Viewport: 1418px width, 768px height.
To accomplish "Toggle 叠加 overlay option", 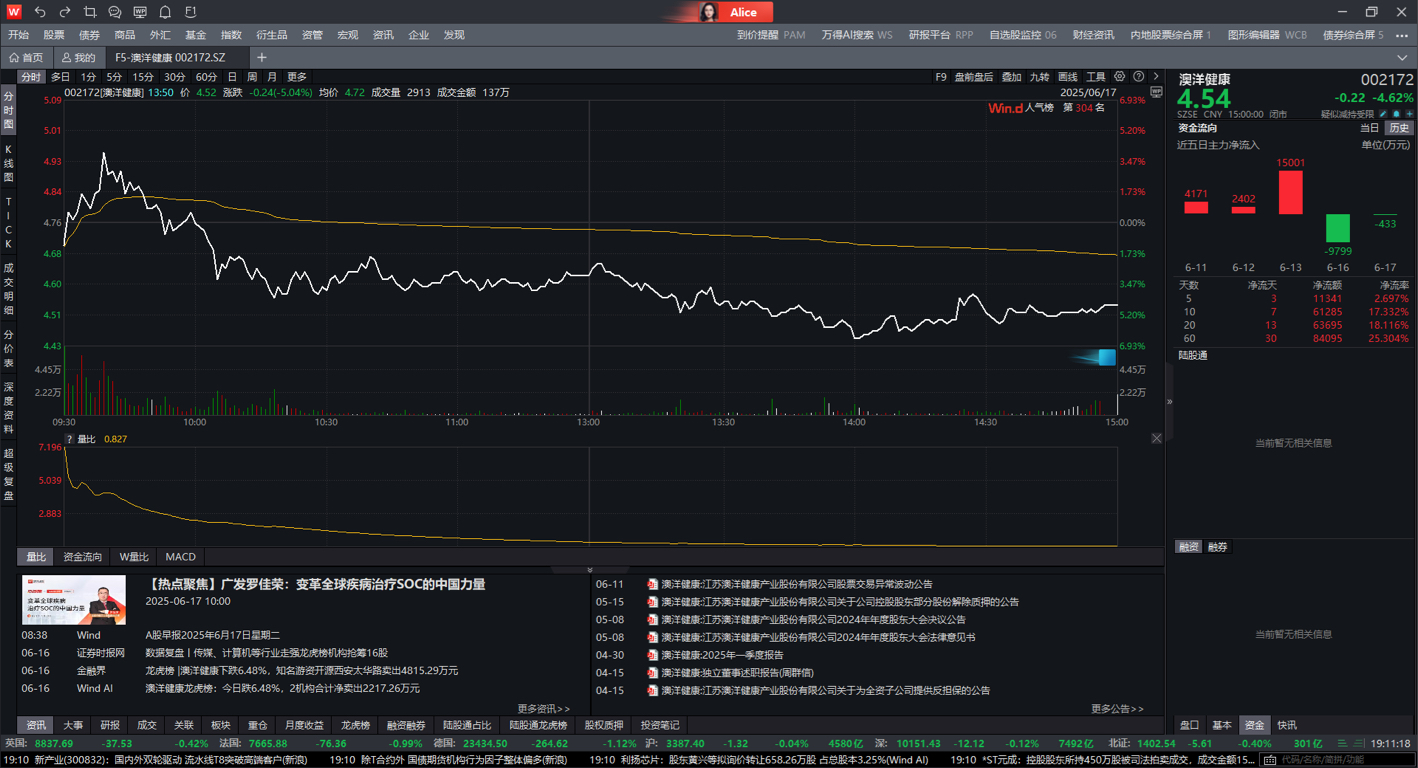I will pos(1012,77).
